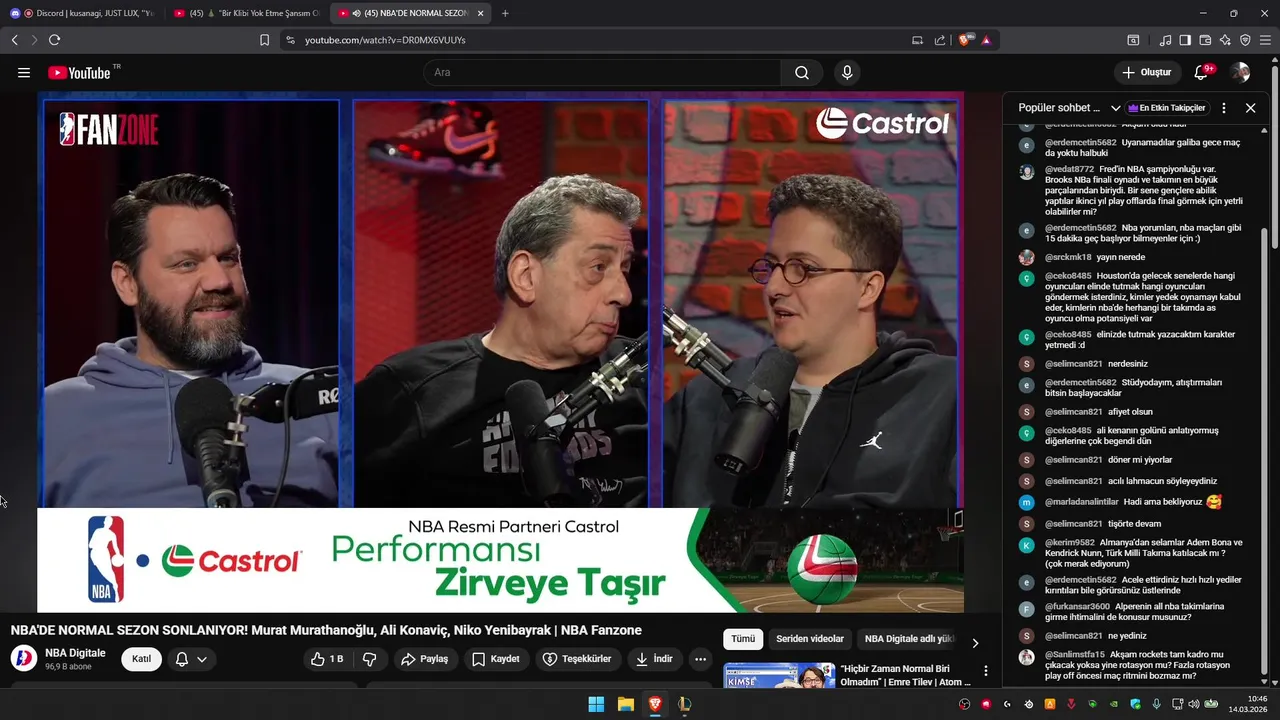Expand Popüler sohbet chat mode dropdown
The height and width of the screenshot is (720, 1280).
[x=1069, y=108]
